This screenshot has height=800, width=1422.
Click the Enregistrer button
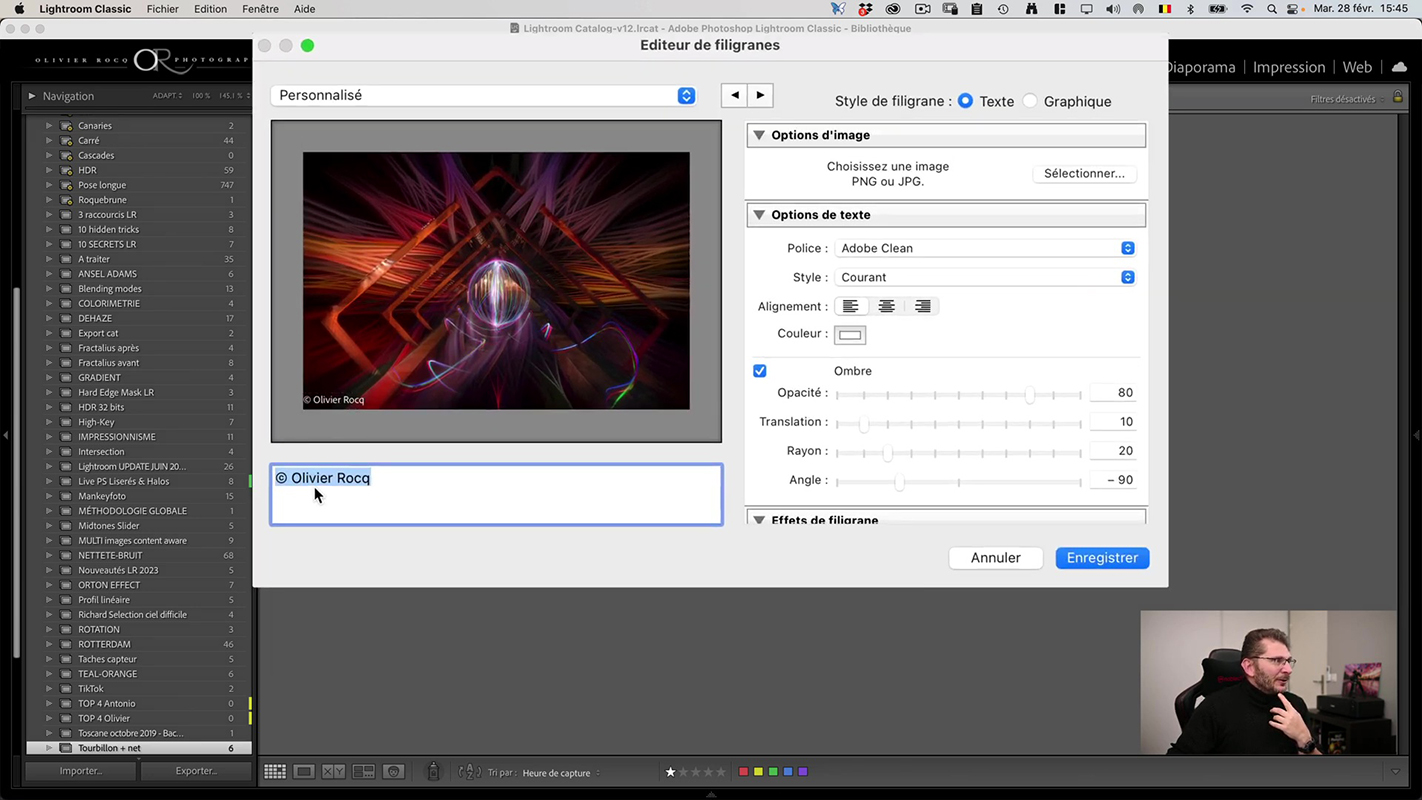coord(1102,558)
